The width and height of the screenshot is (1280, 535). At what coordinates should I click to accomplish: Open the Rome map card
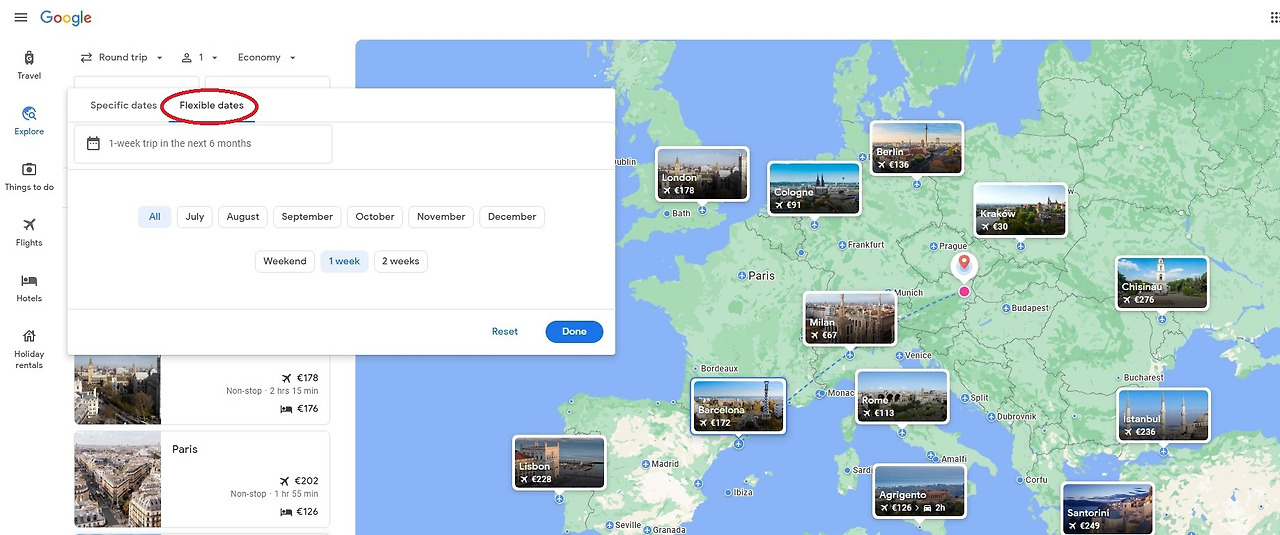[x=902, y=396]
